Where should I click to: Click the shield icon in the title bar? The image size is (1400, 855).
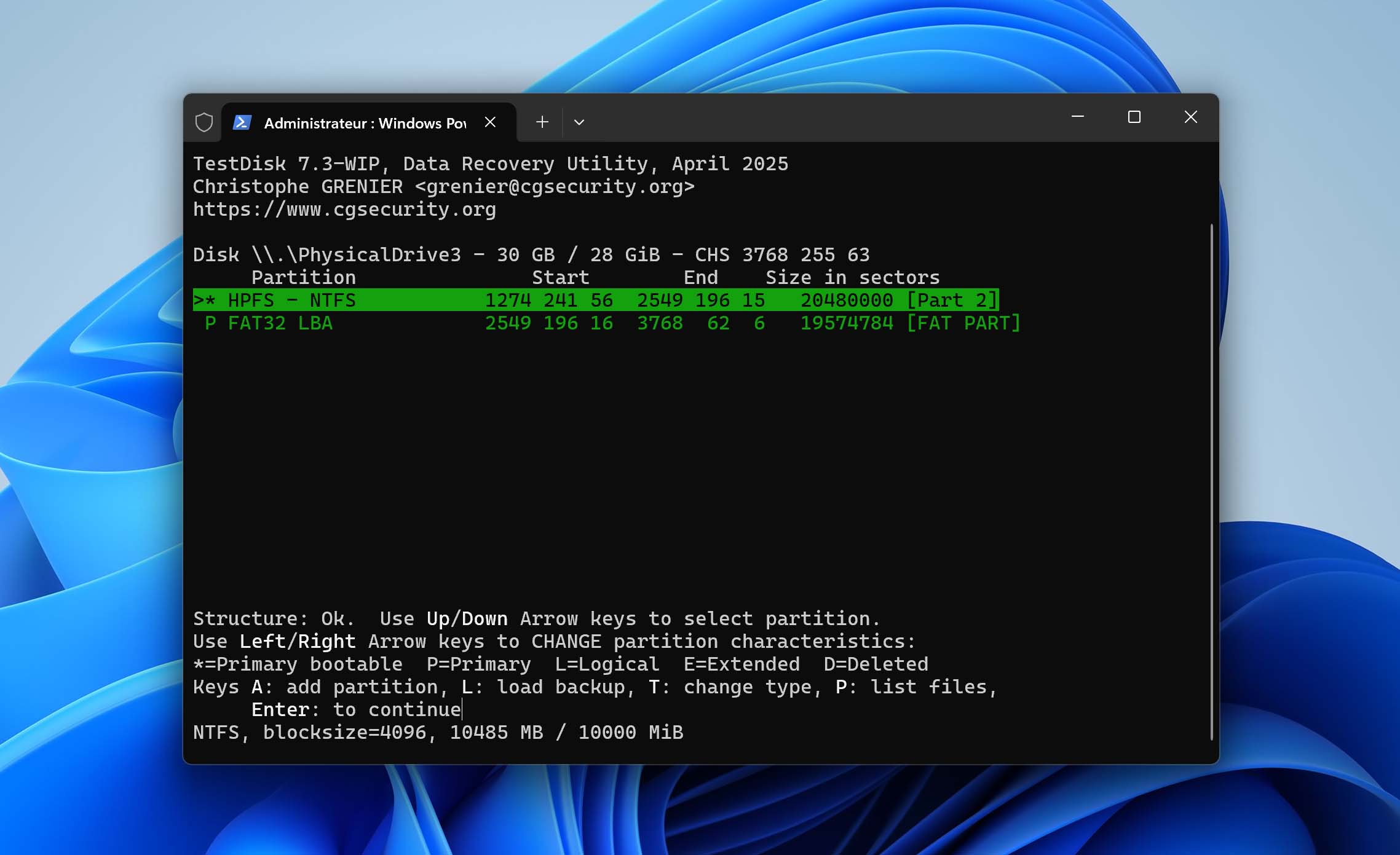coord(204,122)
